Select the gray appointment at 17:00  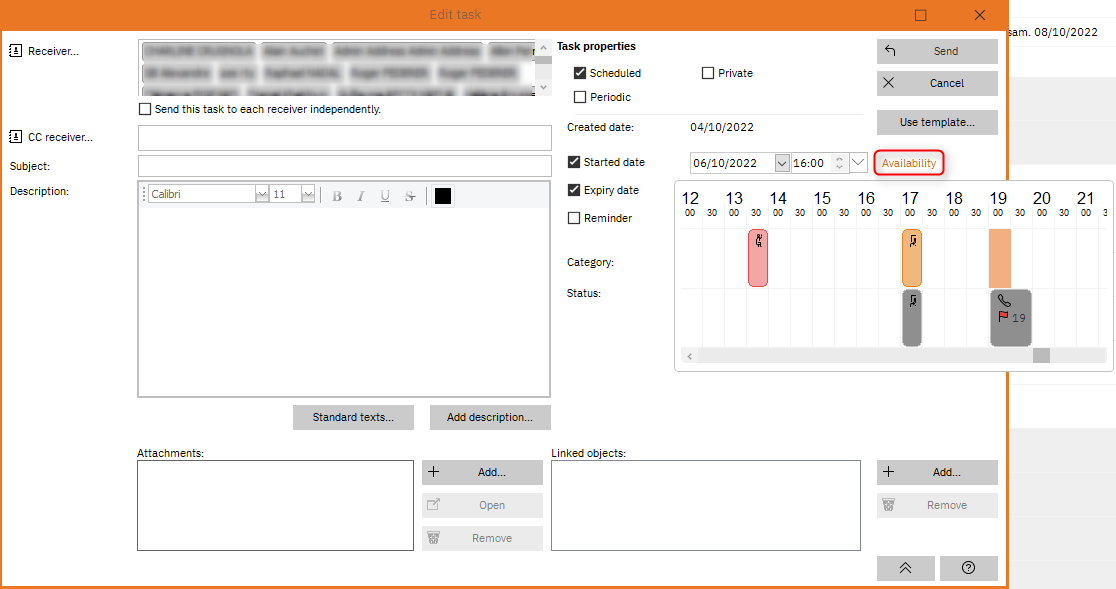[912, 318]
